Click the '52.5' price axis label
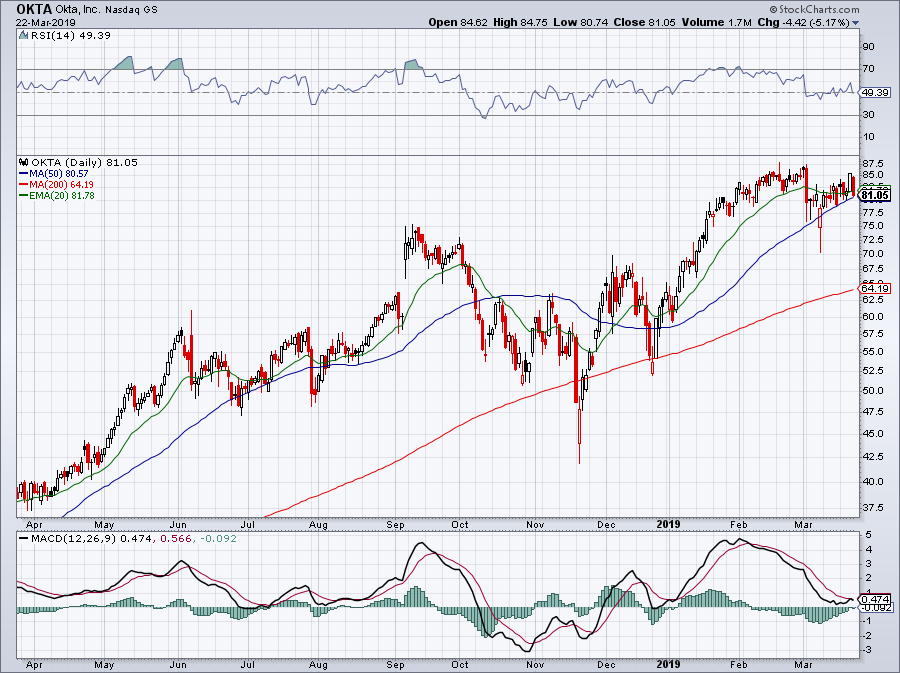 click(x=872, y=370)
